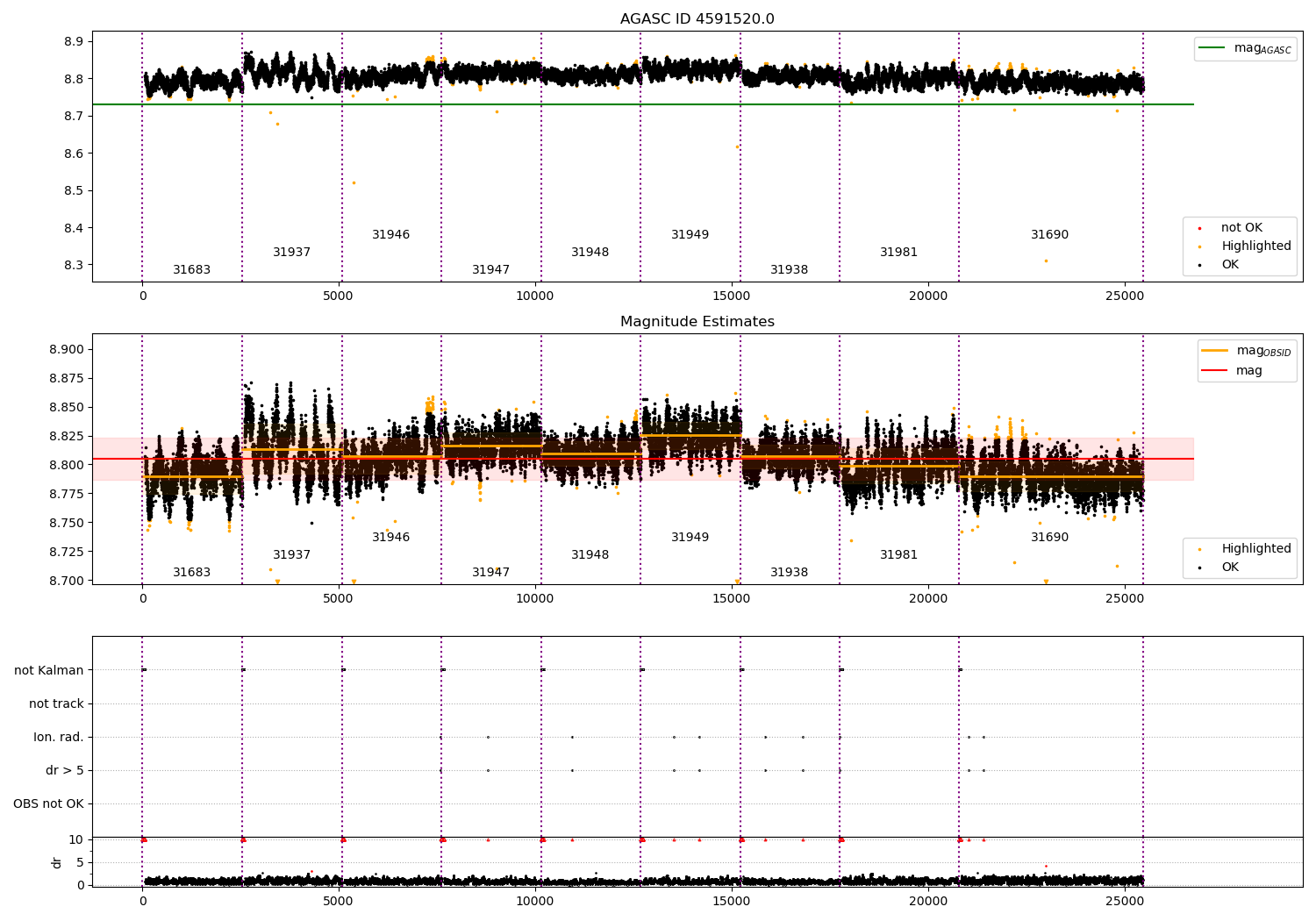Click obsid label 31690 in the top plot
The image size is (1316, 921).
click(x=1049, y=235)
